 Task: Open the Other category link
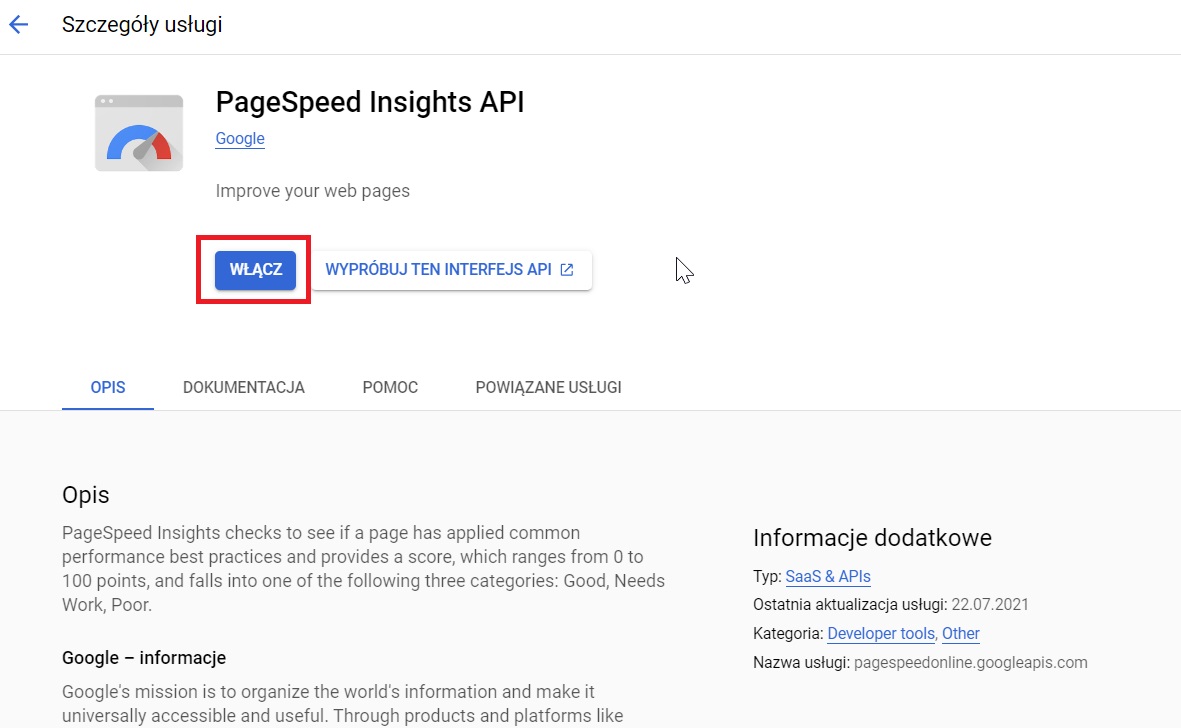point(961,633)
